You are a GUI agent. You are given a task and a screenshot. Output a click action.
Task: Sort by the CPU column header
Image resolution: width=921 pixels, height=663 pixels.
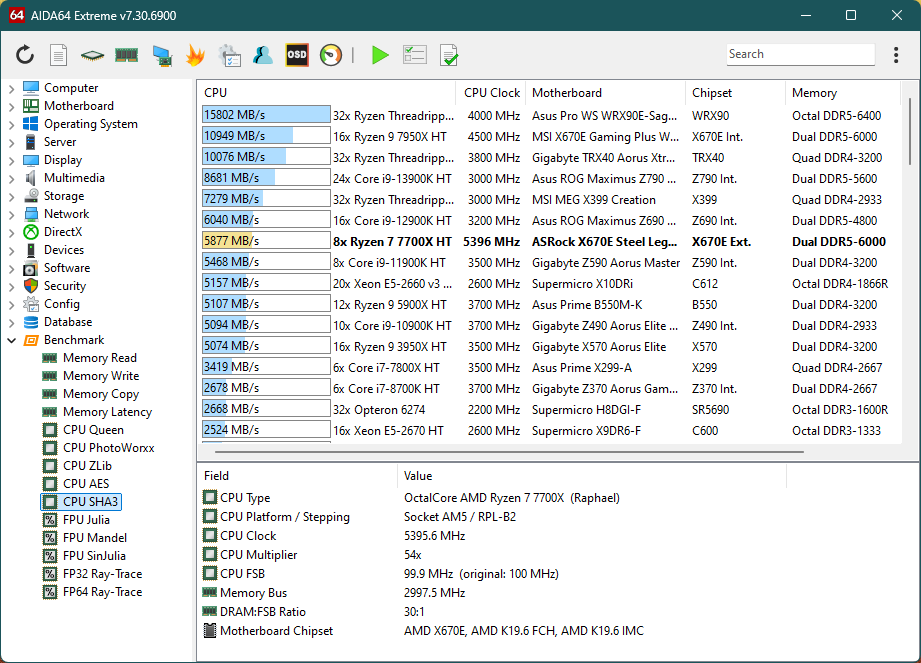327,93
